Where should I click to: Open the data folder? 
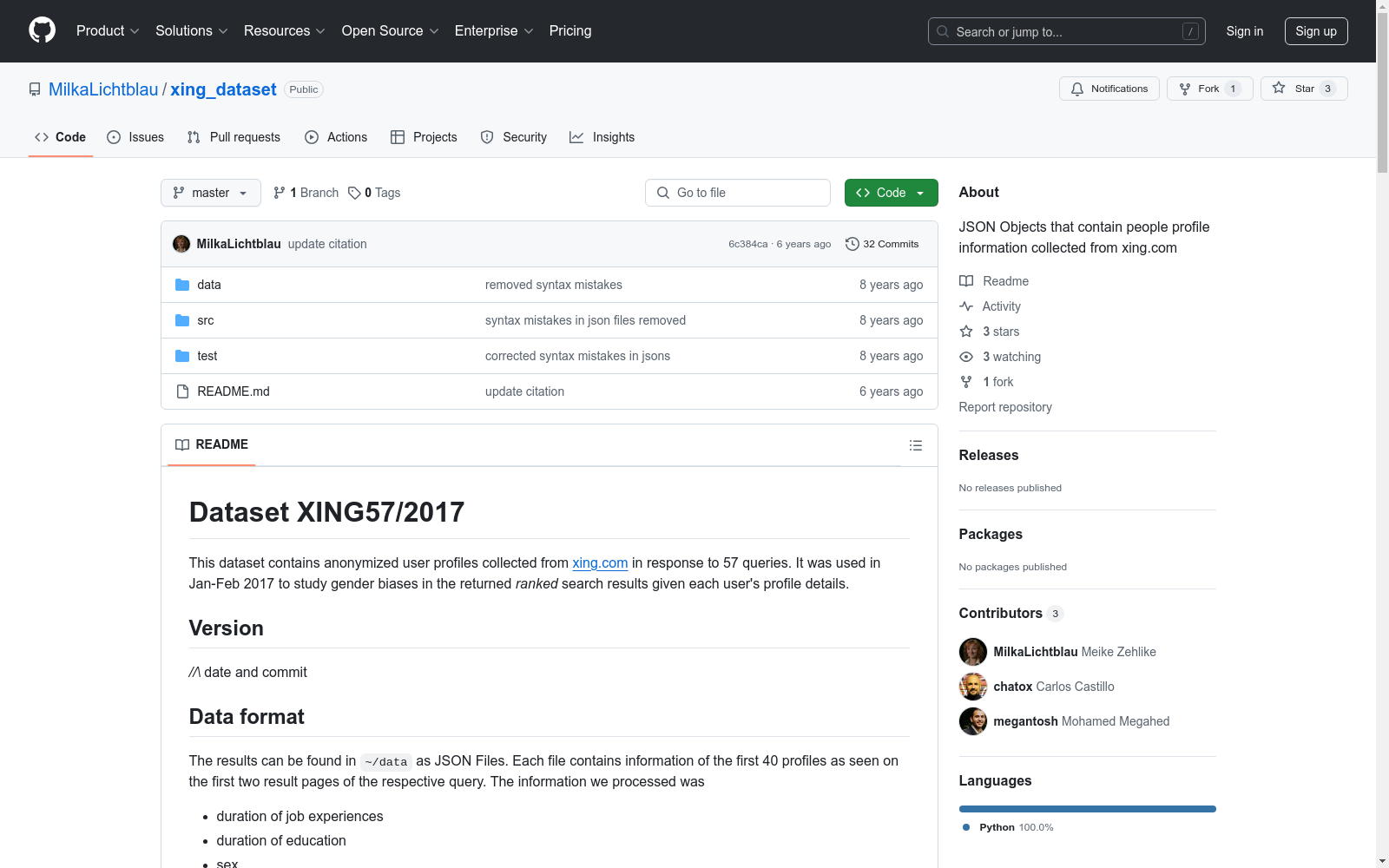[x=209, y=285]
